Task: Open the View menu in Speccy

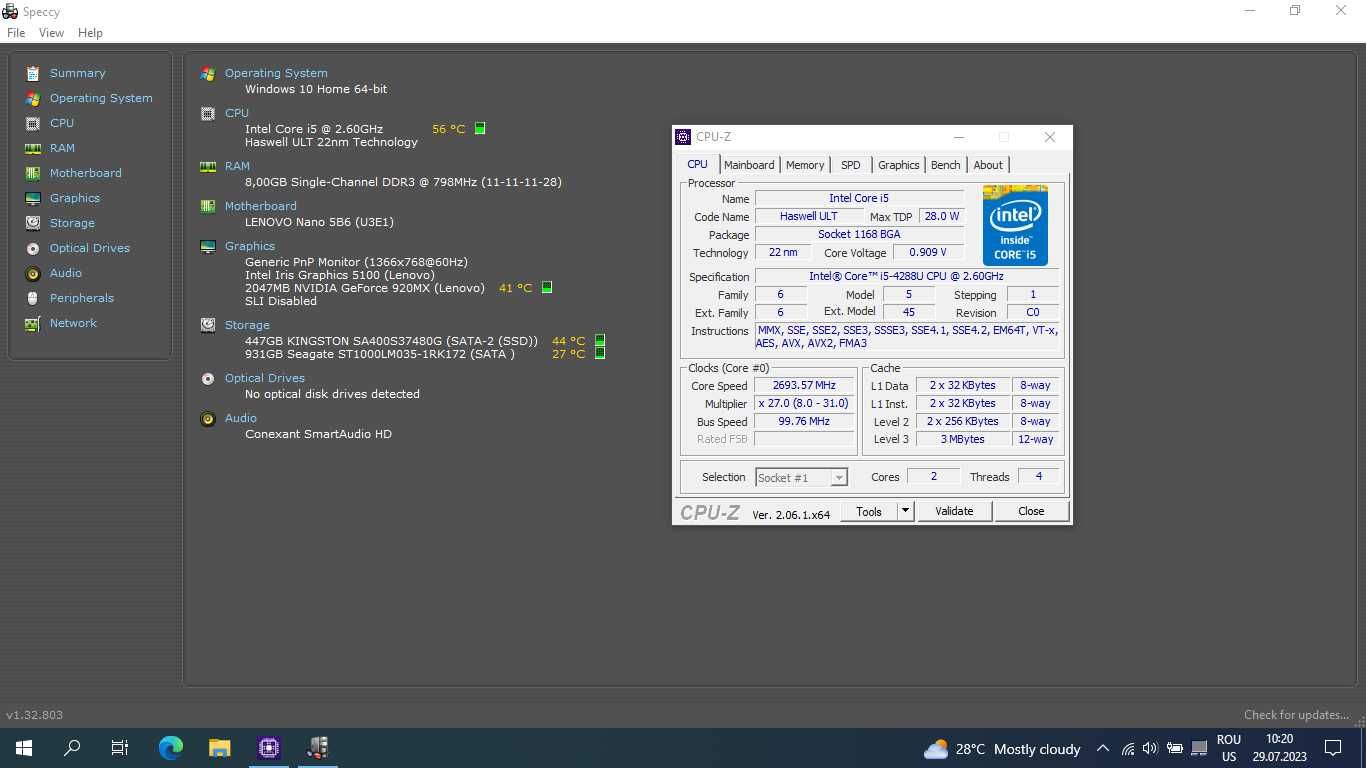Action: pos(51,33)
